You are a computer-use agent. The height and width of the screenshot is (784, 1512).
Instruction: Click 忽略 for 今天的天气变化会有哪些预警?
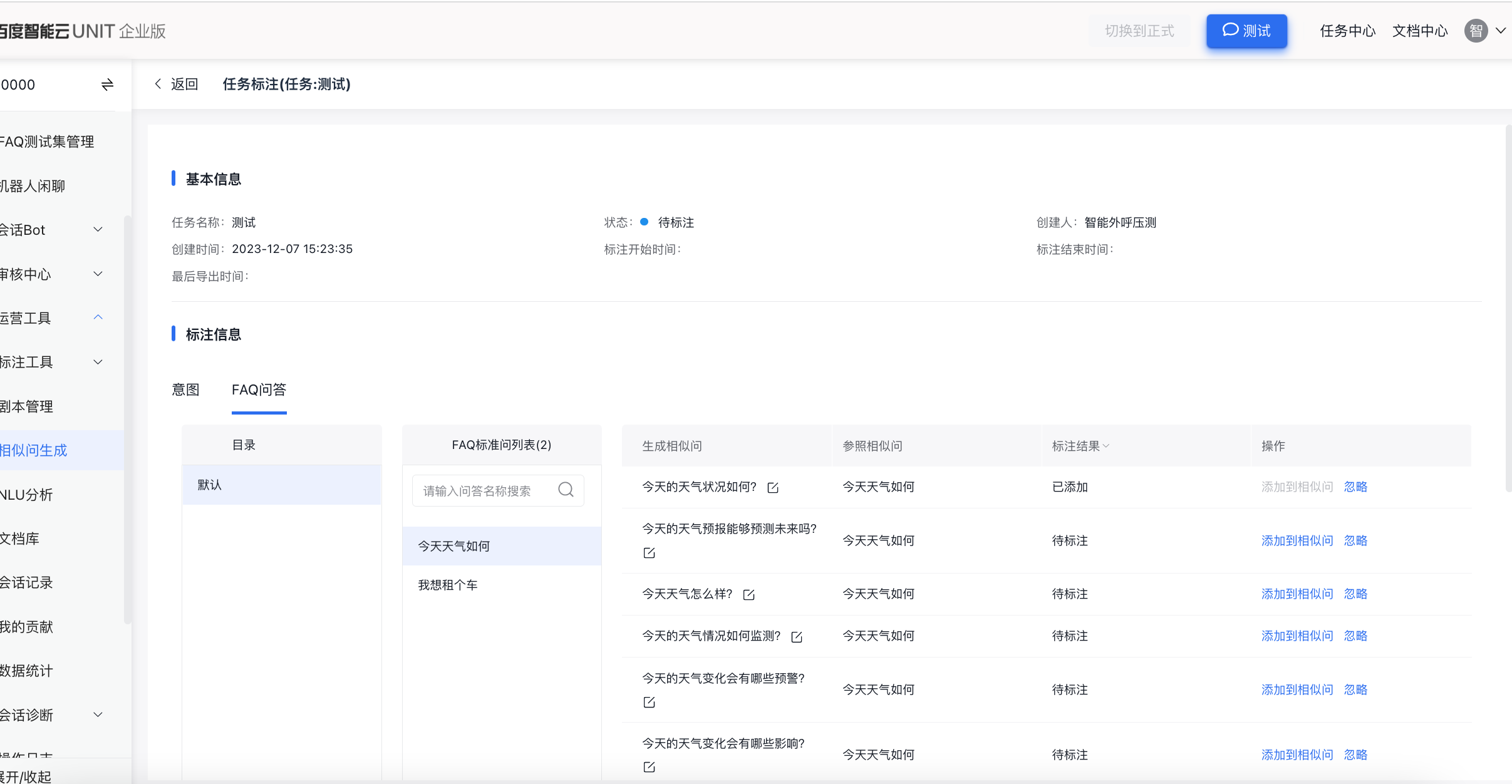coord(1355,689)
